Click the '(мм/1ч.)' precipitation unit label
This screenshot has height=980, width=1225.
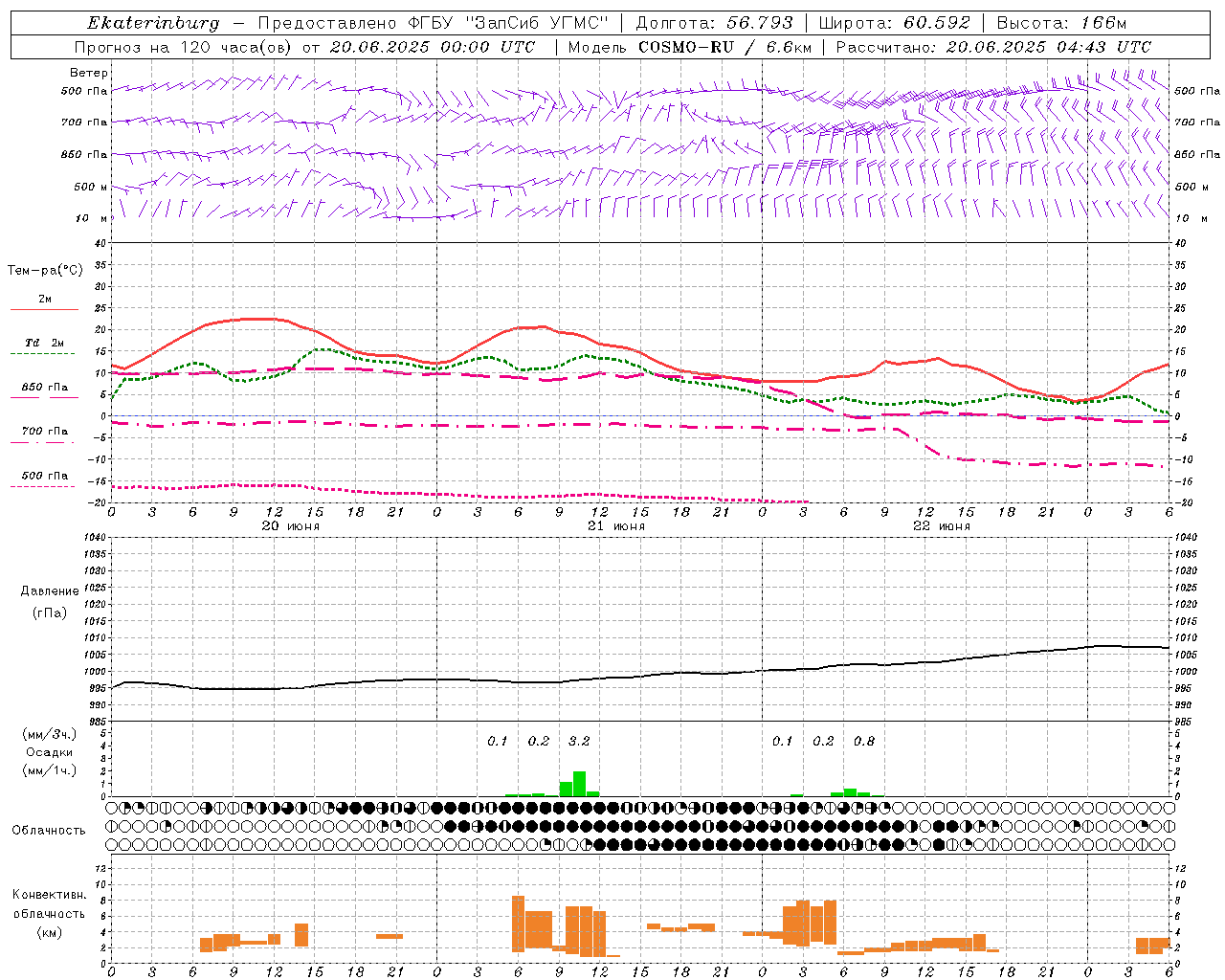tap(50, 770)
